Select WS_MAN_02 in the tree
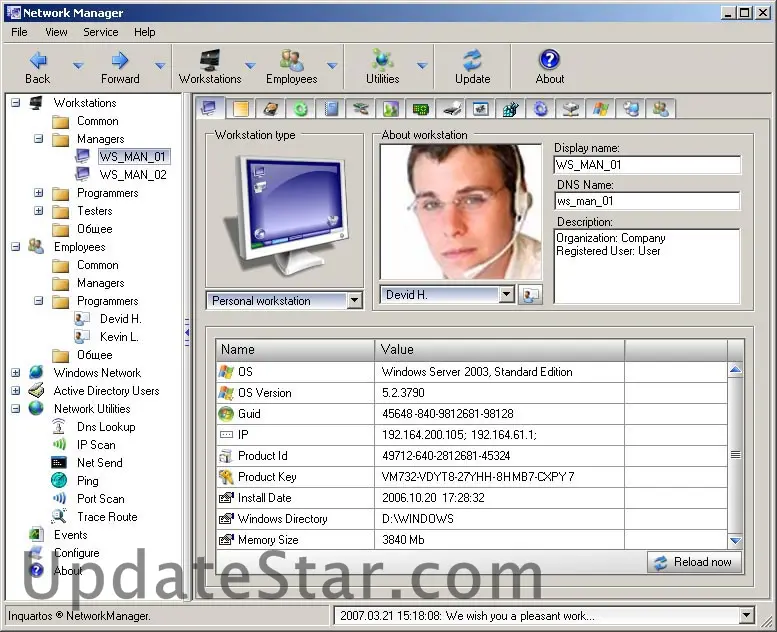This screenshot has height=632, width=777. point(132,175)
